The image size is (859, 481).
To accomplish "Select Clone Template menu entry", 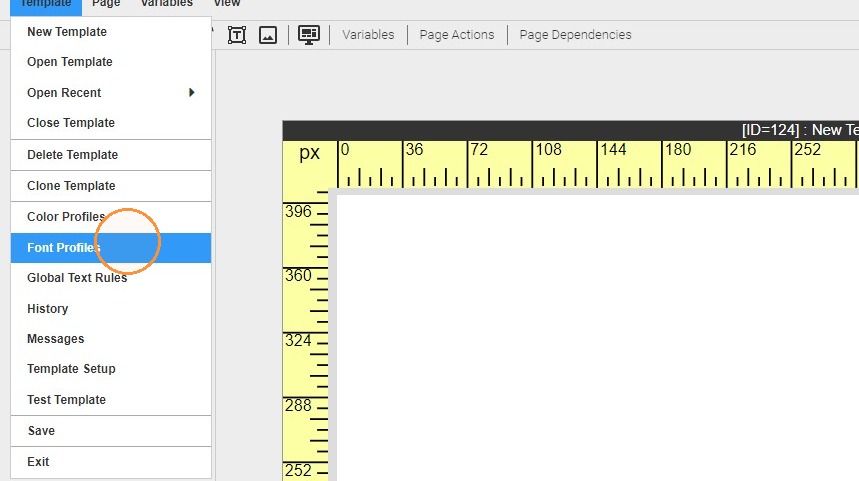I will pos(111,186).
